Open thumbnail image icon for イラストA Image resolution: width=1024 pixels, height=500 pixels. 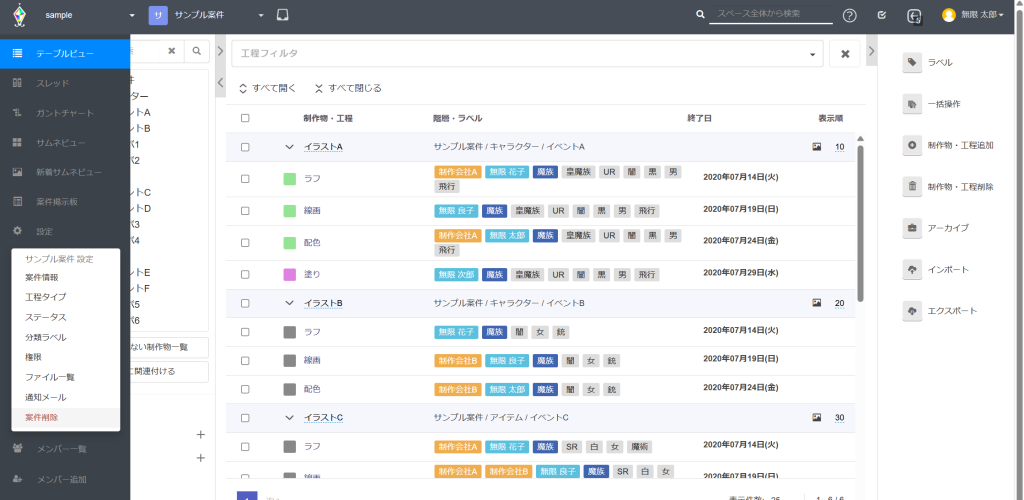[816, 147]
